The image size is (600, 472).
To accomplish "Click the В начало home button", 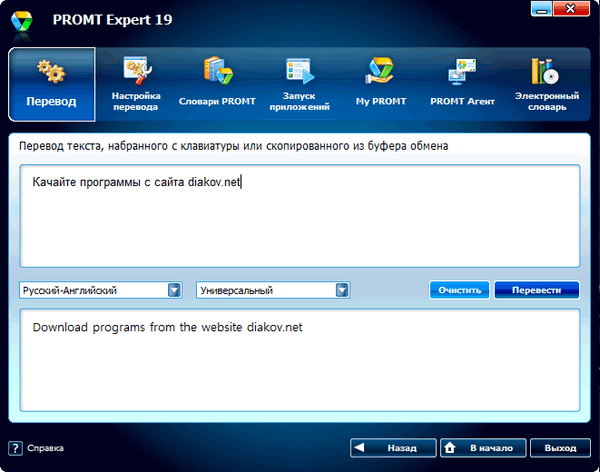I will pyautogui.click(x=483, y=448).
